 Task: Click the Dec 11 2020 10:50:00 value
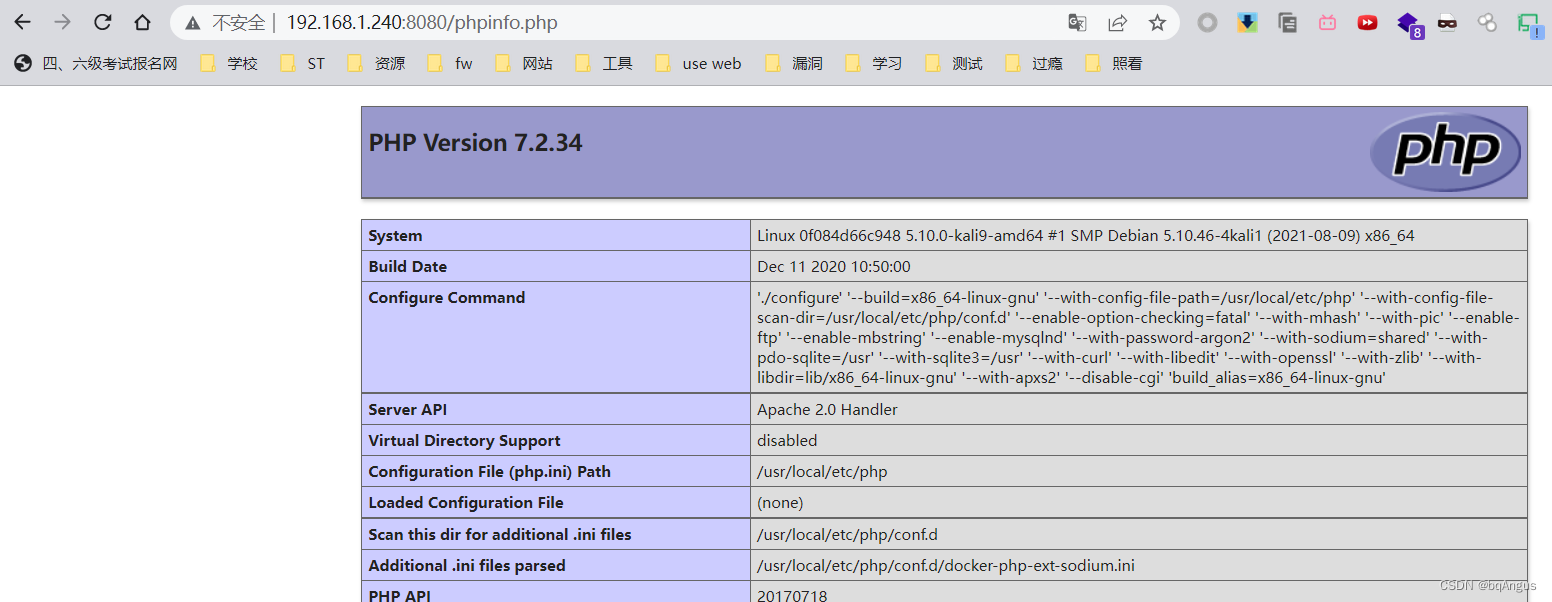833,267
